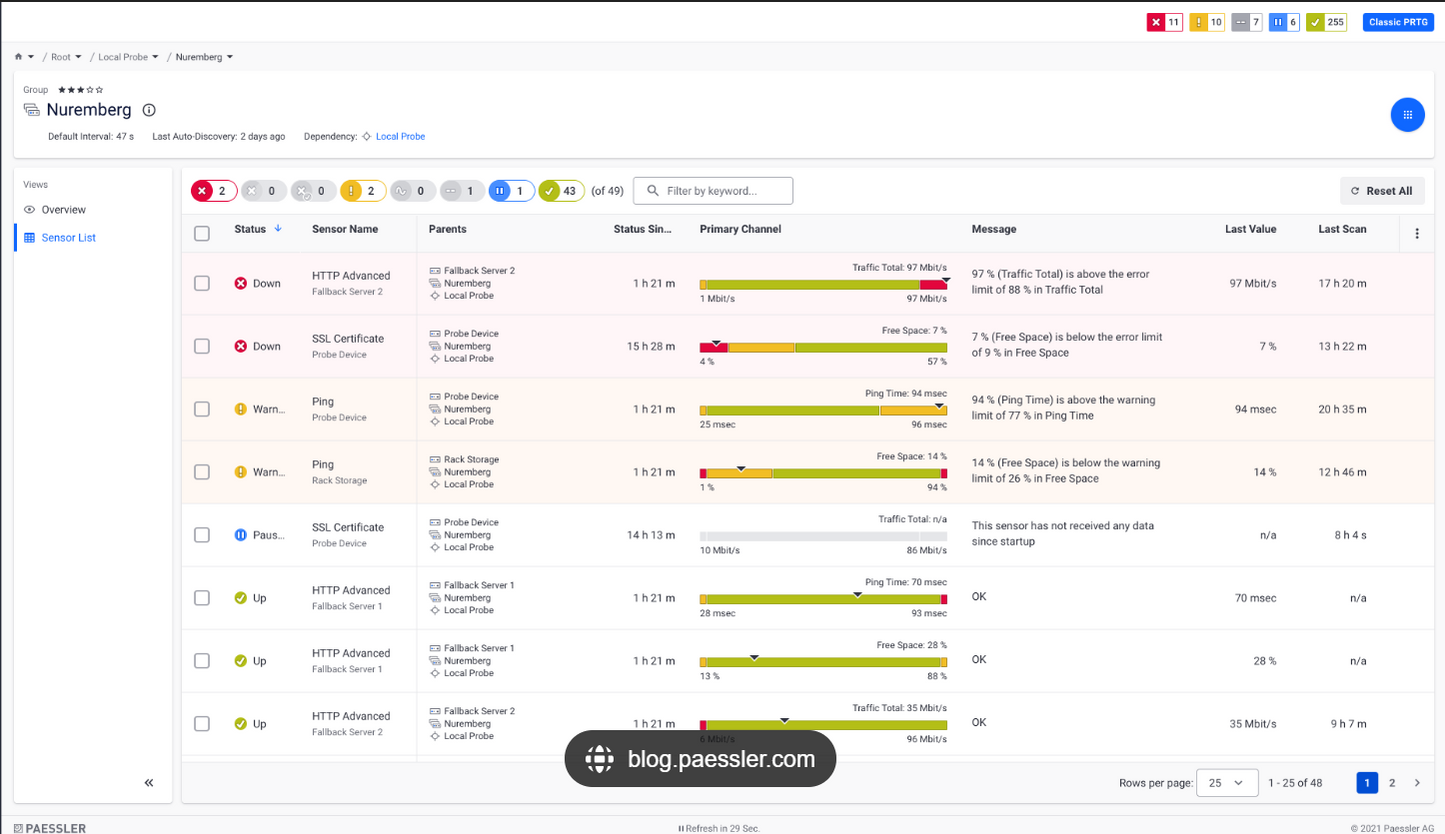Click the red Down status filter showing 2
The width and height of the screenshot is (1445, 834).
tap(214, 191)
